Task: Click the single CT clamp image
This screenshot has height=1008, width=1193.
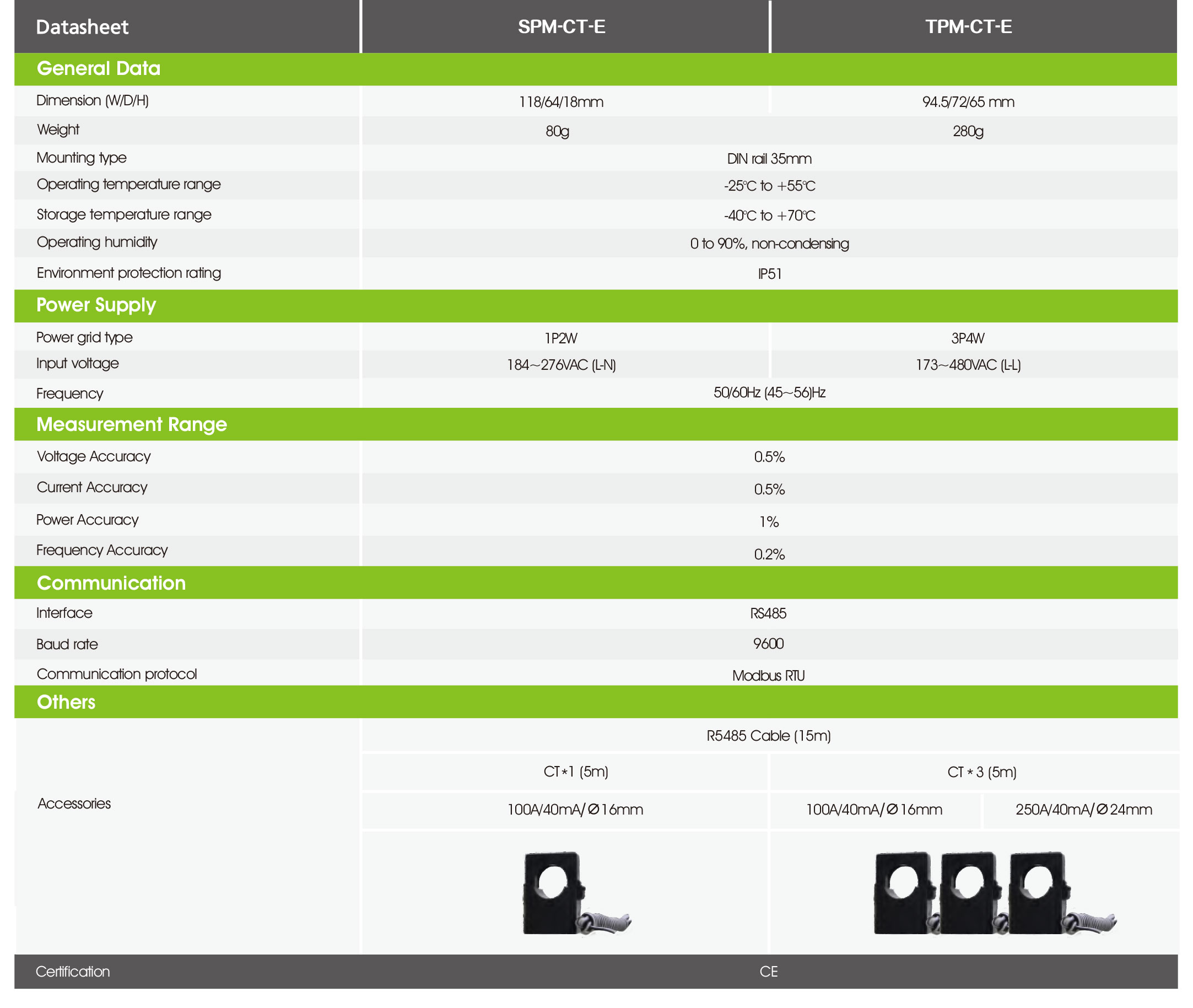Action: point(577,893)
